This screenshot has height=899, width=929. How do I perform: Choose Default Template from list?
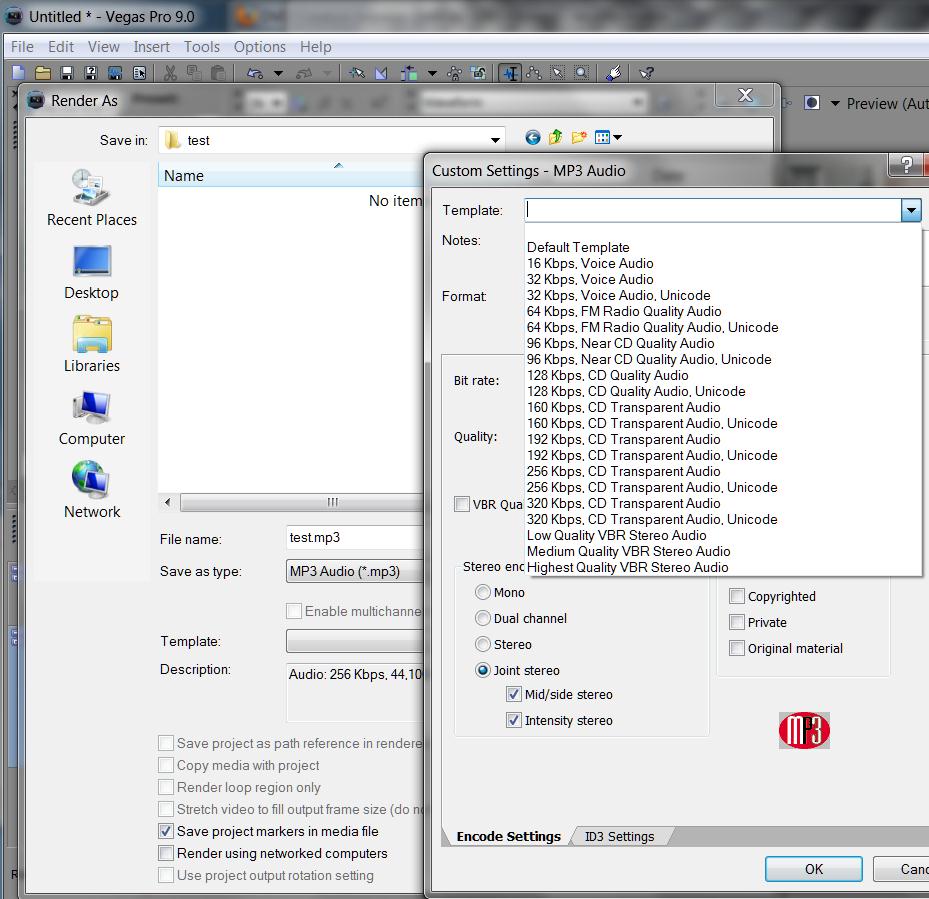(x=578, y=248)
